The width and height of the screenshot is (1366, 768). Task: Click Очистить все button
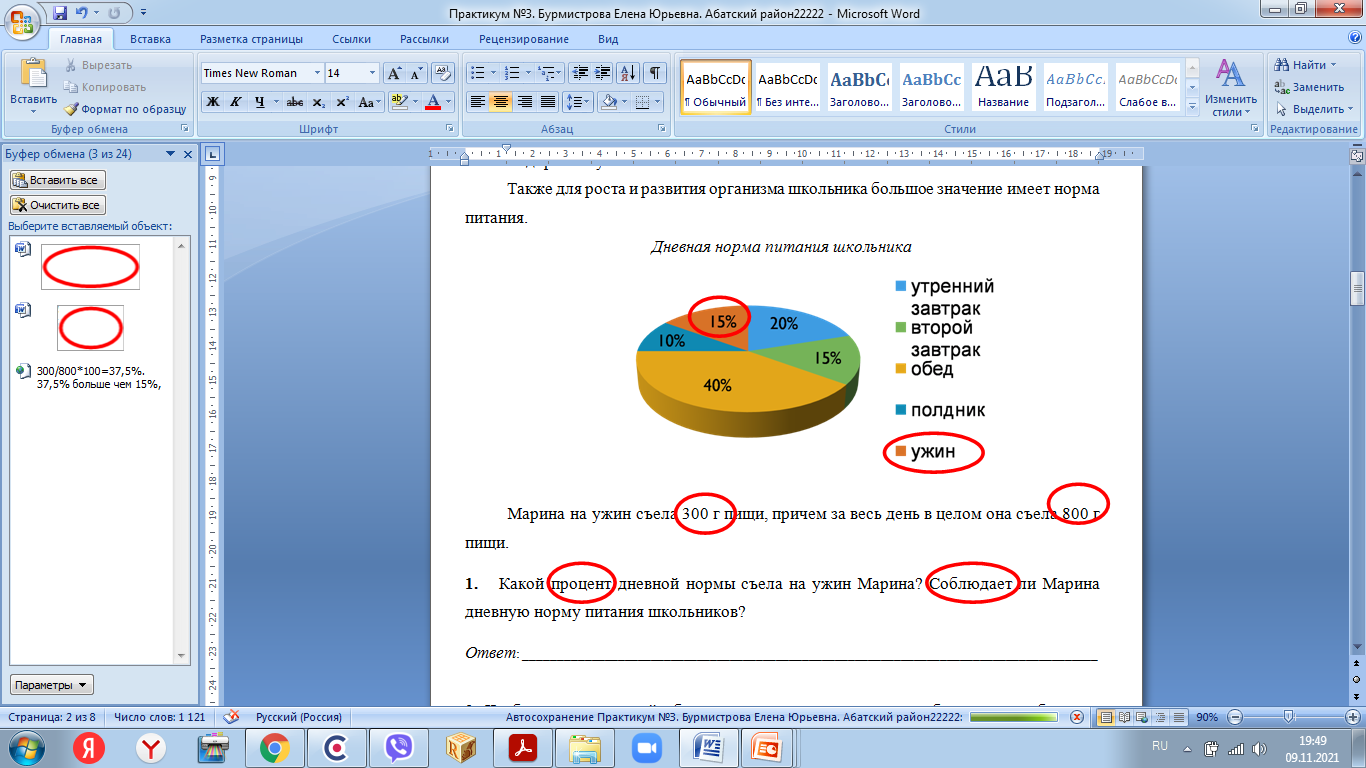(x=57, y=205)
